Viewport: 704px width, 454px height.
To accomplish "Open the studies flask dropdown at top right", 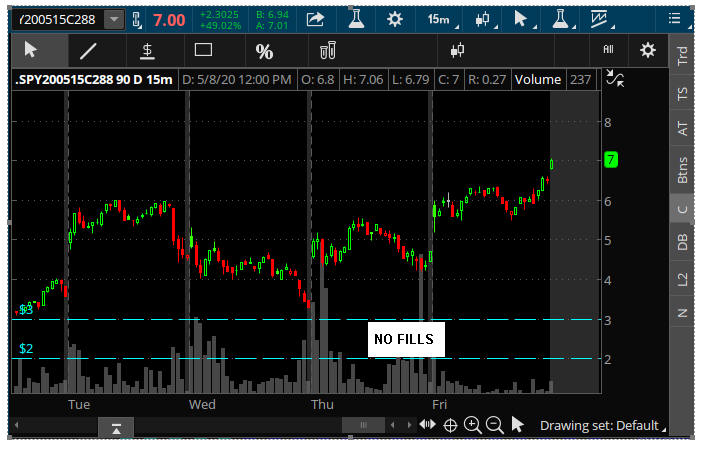I will (563, 20).
